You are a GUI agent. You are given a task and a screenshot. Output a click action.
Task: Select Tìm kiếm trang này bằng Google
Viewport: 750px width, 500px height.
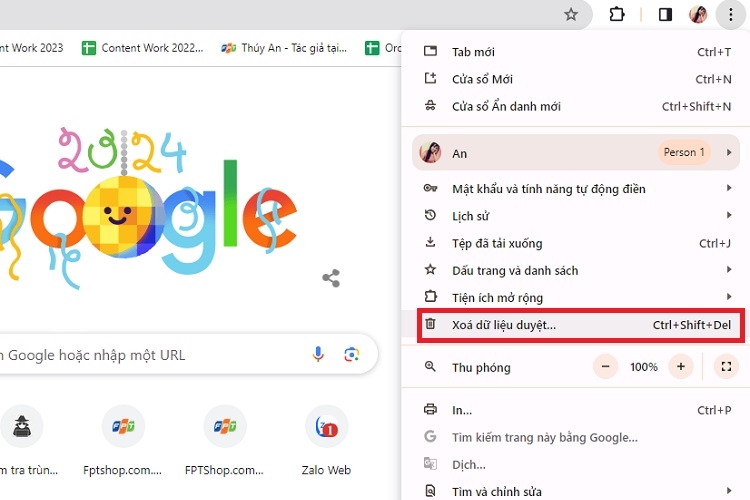pos(575,437)
